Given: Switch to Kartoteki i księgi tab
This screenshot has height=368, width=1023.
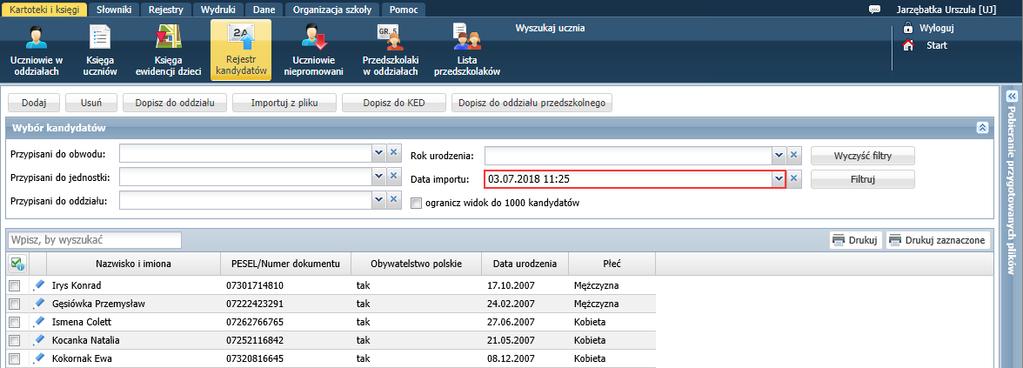Looking at the screenshot, I should click(x=44, y=10).
